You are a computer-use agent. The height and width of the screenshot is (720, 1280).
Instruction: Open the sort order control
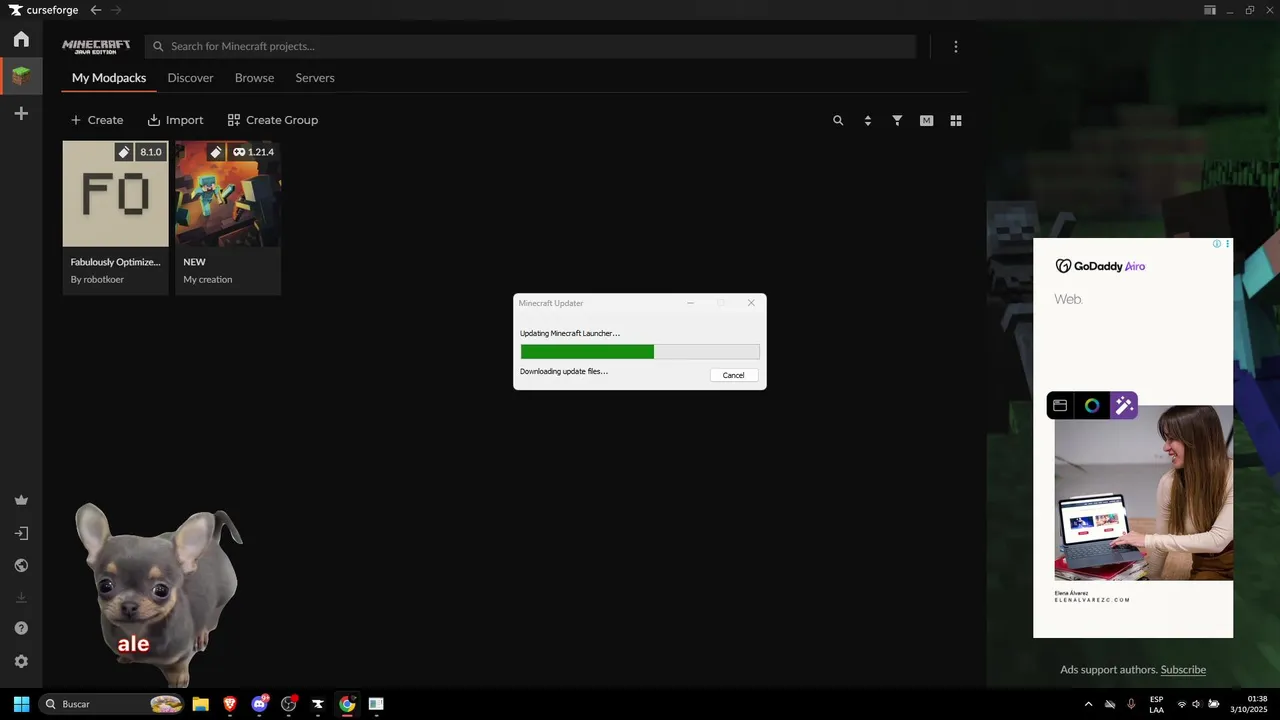pos(868,120)
